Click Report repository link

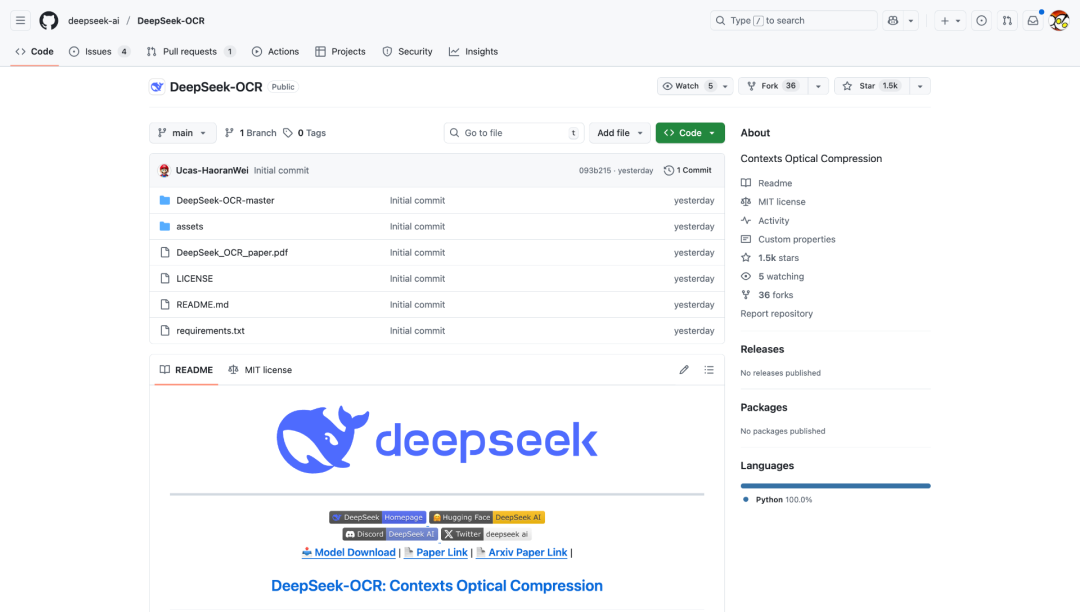click(x=776, y=313)
